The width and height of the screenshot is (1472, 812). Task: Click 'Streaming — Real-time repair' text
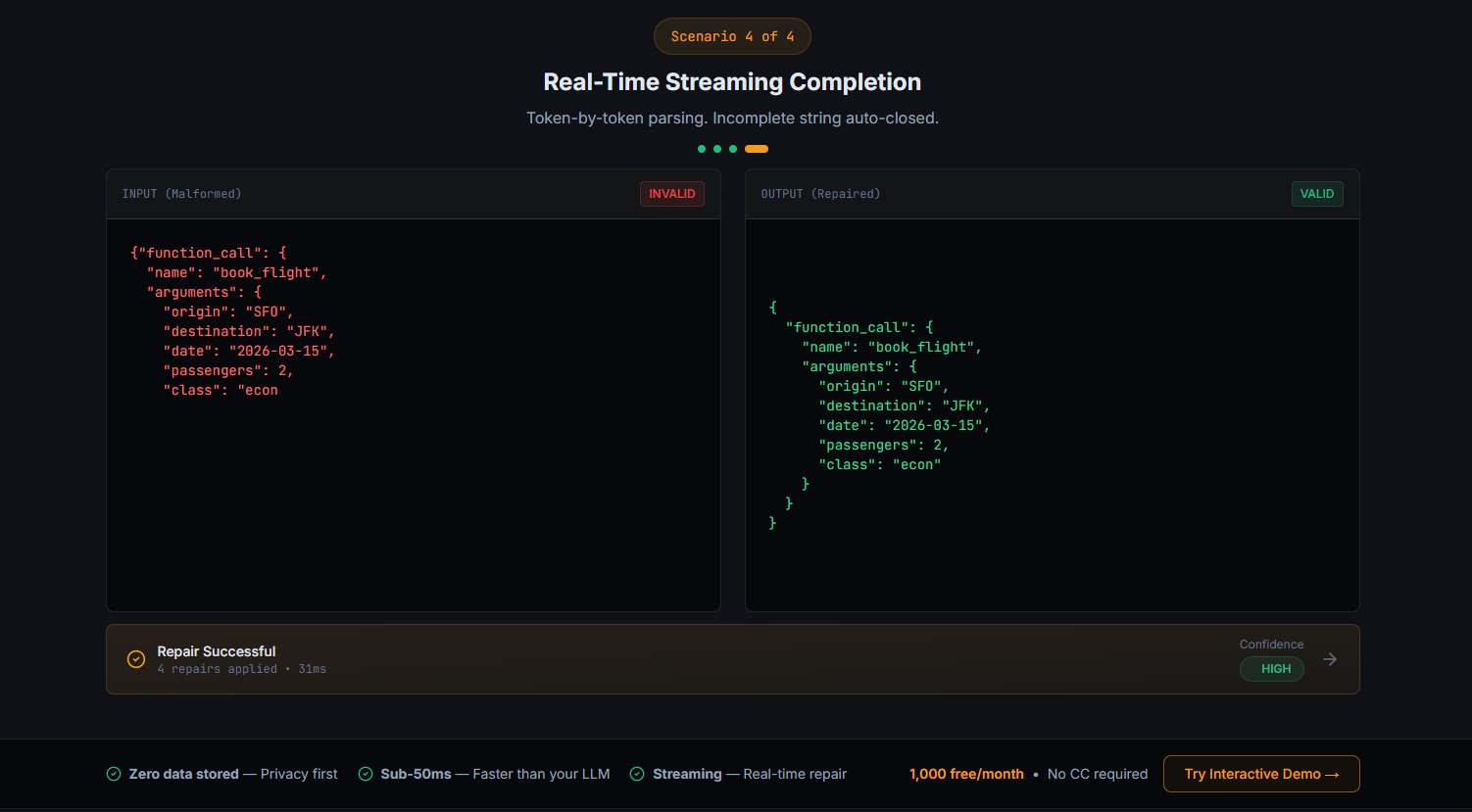750,774
